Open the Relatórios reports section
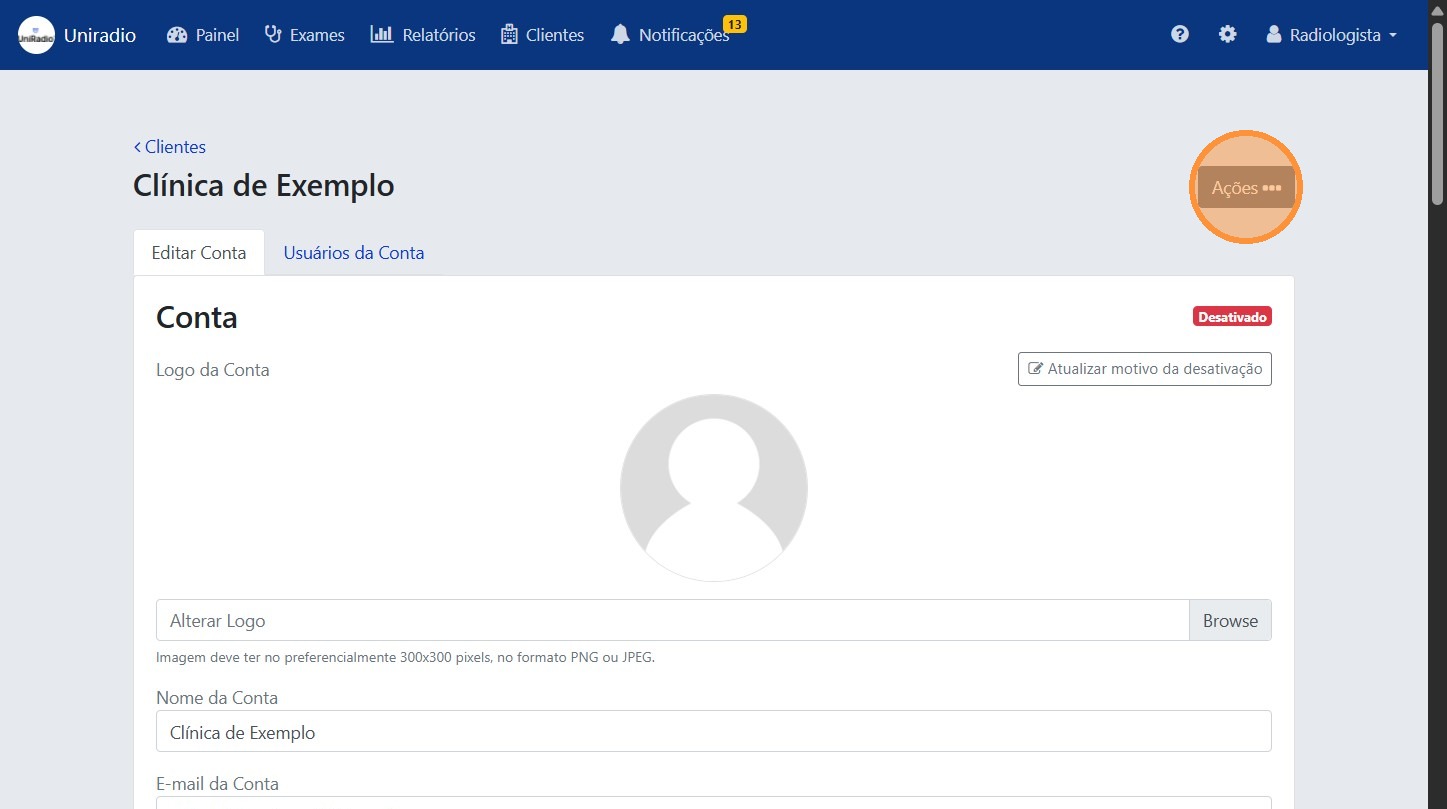Viewport: 1447px width, 809px height. point(423,35)
